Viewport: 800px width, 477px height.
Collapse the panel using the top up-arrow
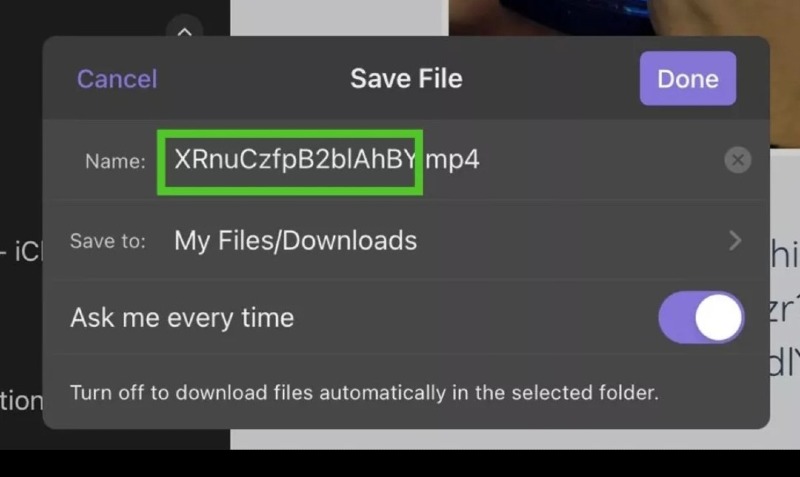coord(184,30)
